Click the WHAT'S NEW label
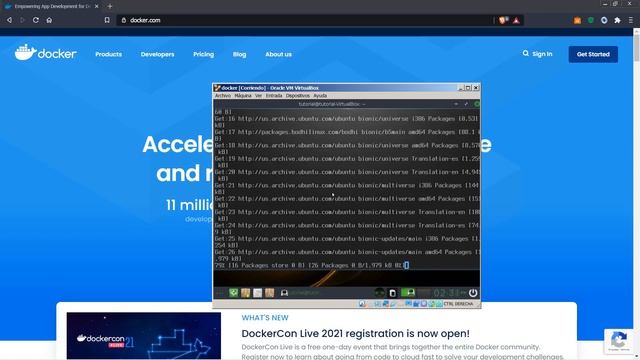Image resolution: width=640 pixels, height=360 pixels. click(265, 318)
